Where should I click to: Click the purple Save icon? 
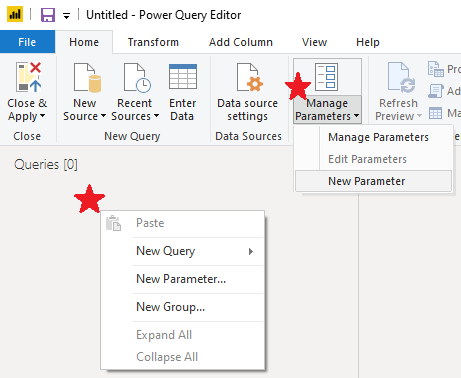point(48,15)
